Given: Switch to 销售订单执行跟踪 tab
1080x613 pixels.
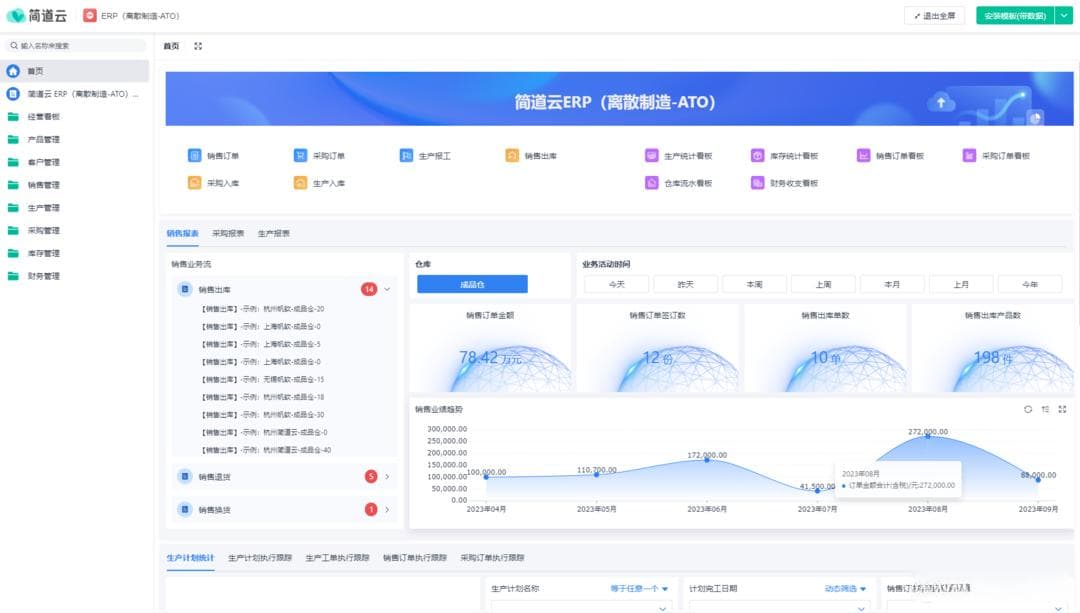Looking at the screenshot, I should tap(415, 557).
